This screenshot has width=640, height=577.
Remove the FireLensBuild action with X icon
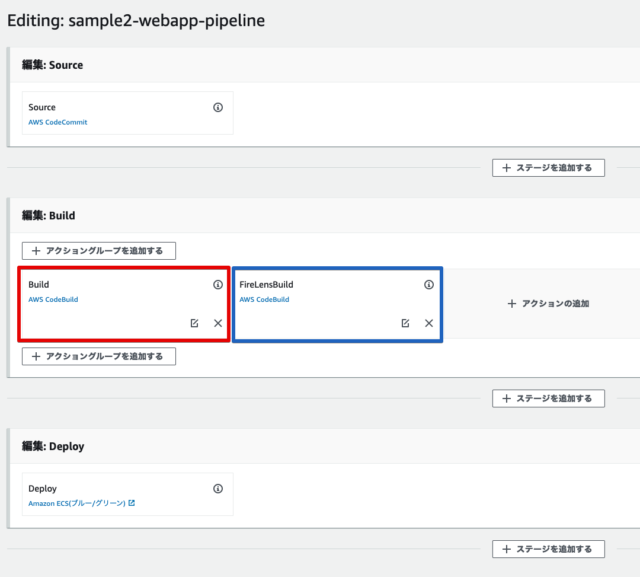tap(429, 323)
